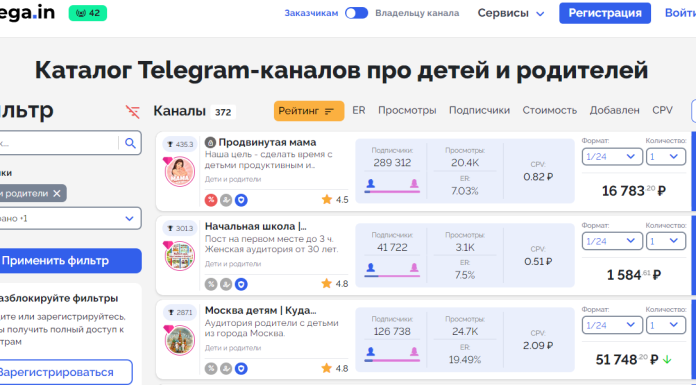Click gray handshake icon for Продвинутая мама
This screenshot has width=696, height=385.
pos(226,200)
